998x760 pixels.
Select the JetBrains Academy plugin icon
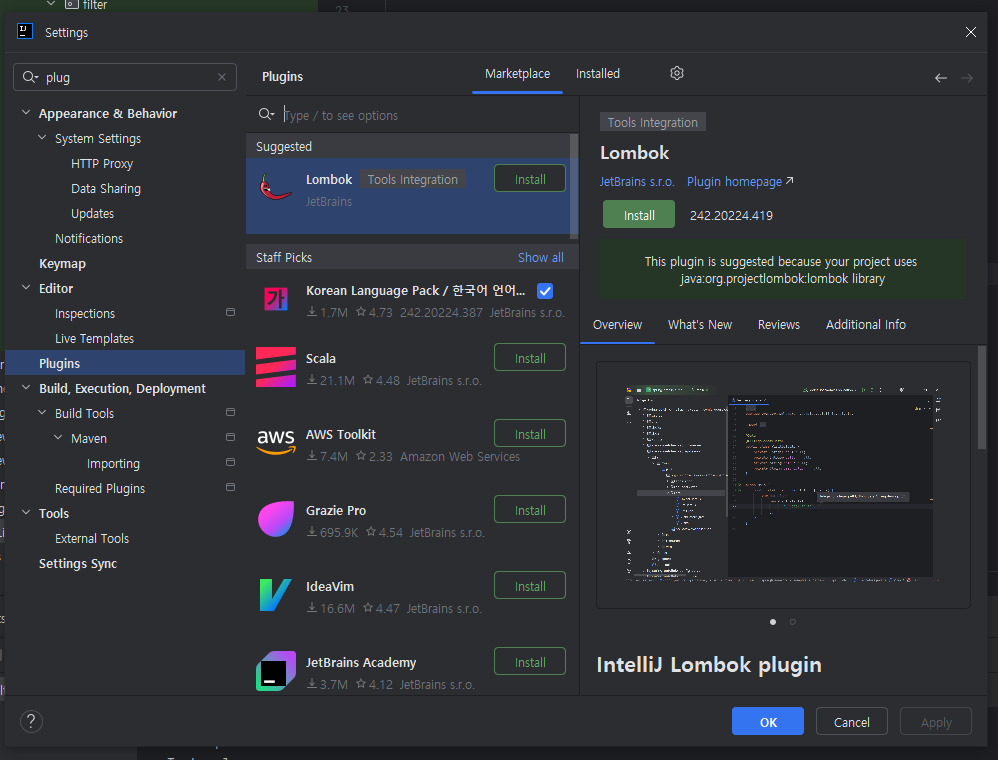[276, 671]
